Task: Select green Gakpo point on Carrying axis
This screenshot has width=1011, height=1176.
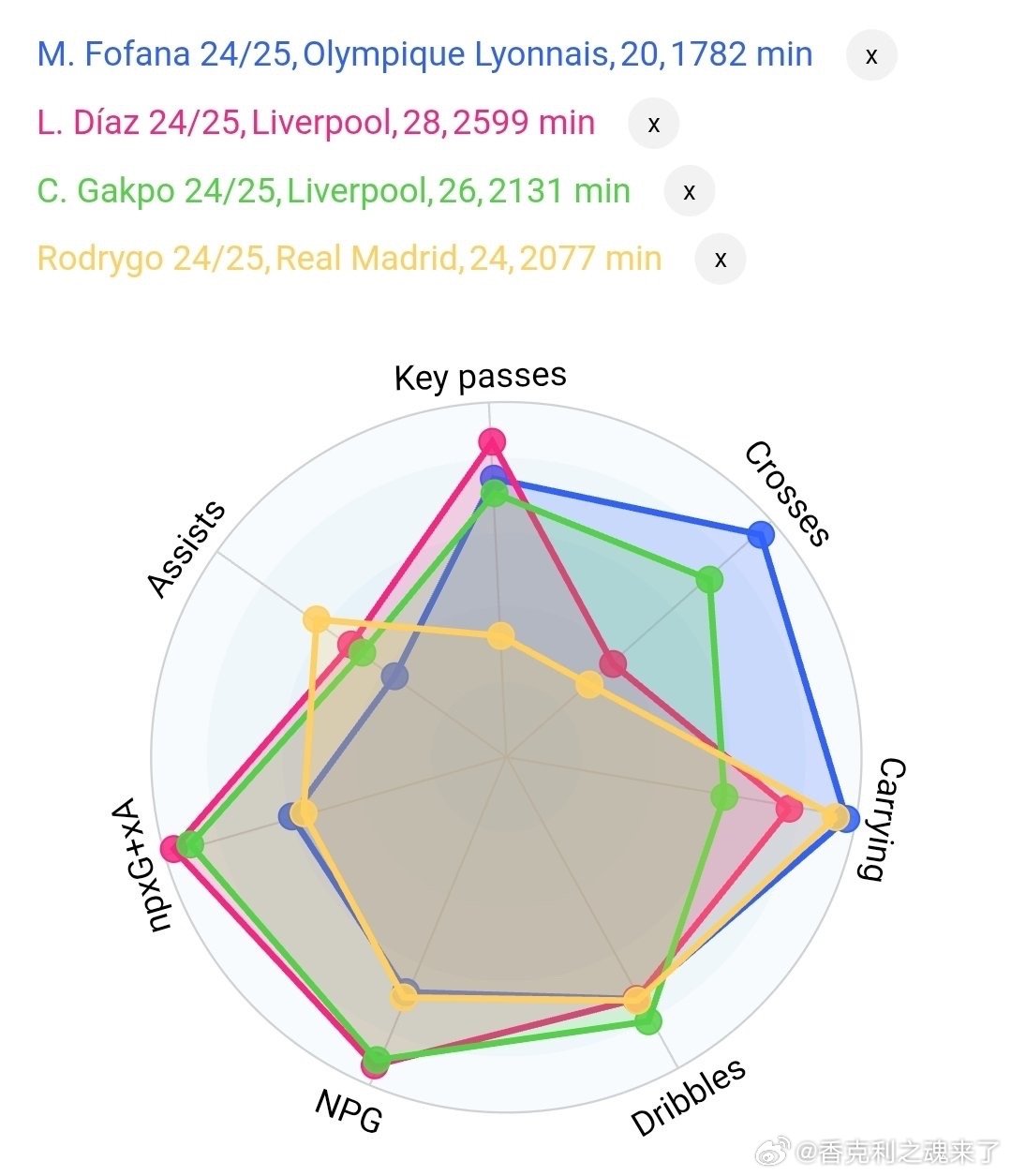Action: click(x=723, y=797)
